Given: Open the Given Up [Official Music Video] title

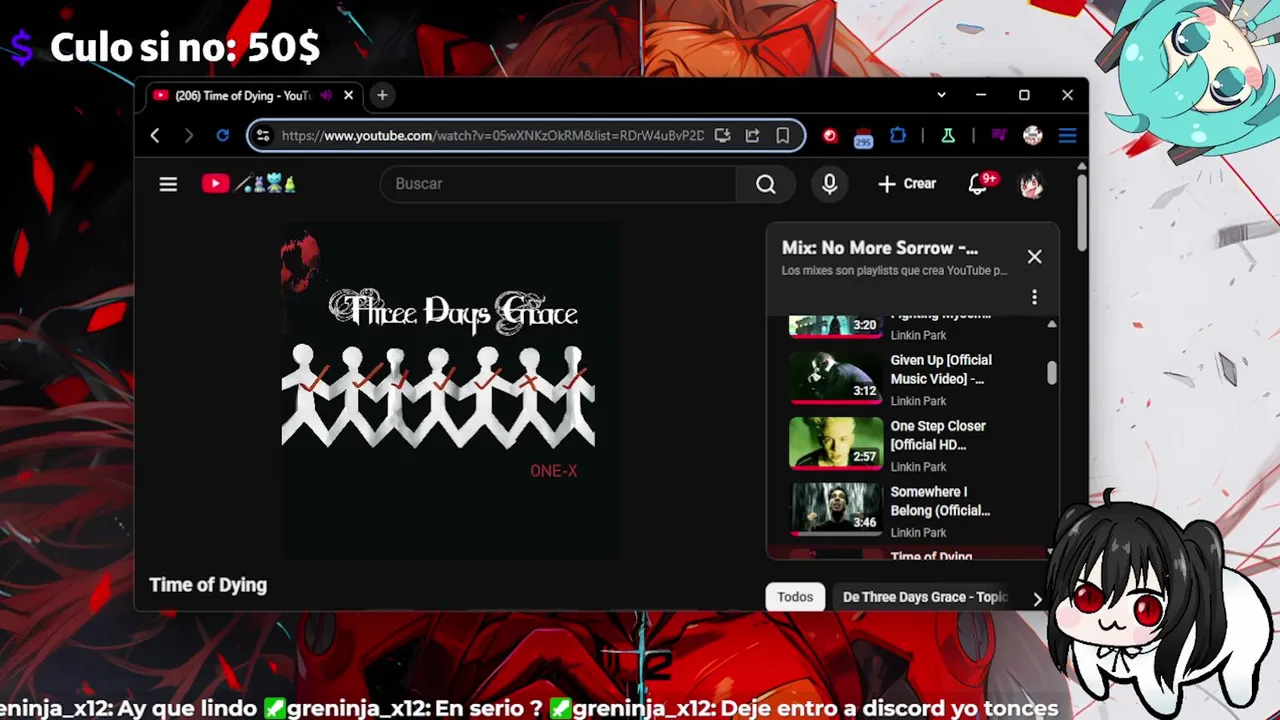Looking at the screenshot, I should 941,369.
